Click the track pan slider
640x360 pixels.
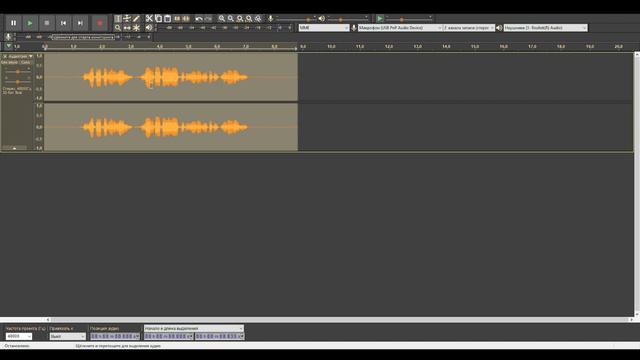coord(18,81)
